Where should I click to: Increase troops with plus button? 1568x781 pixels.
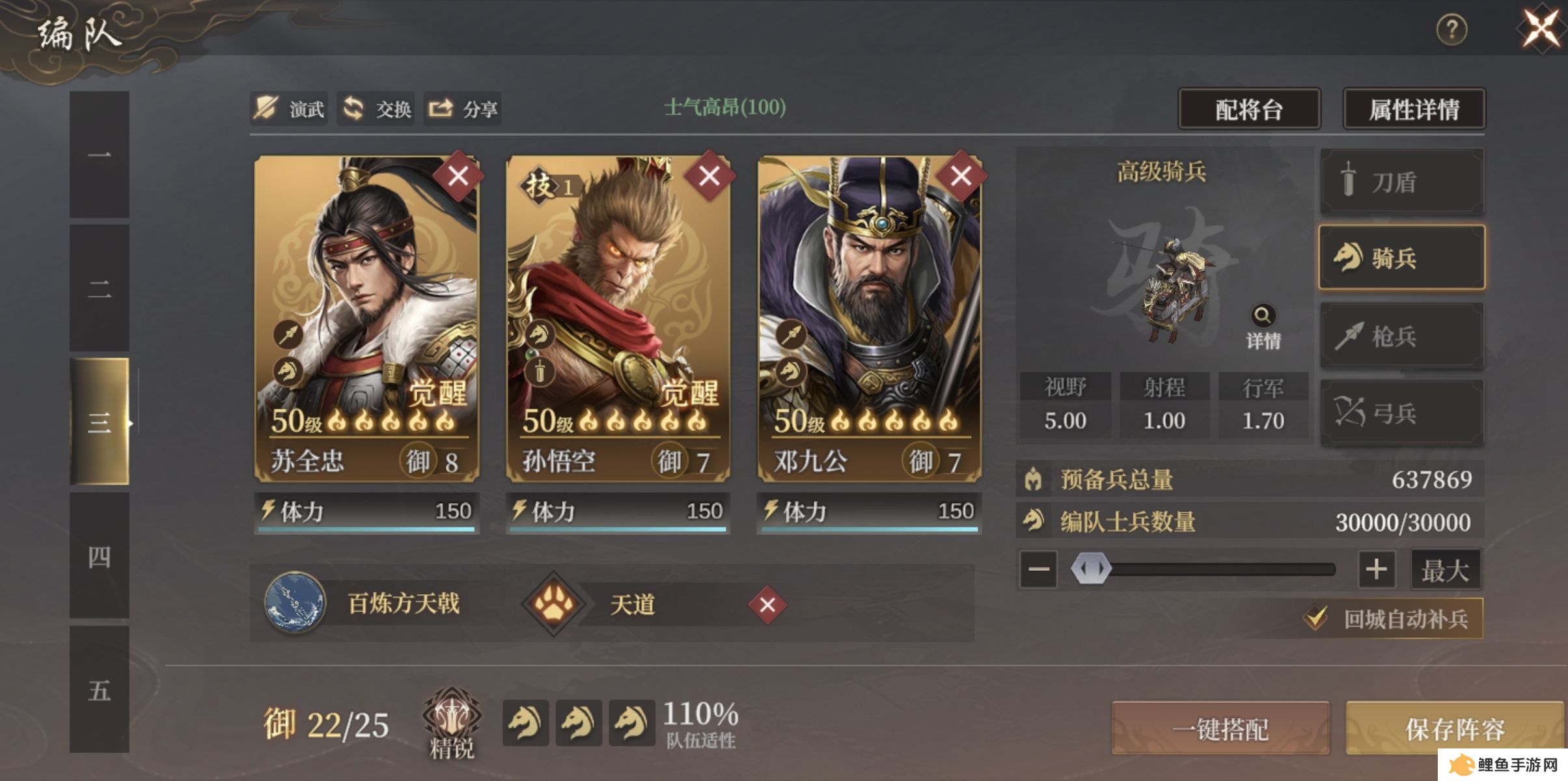[1376, 569]
